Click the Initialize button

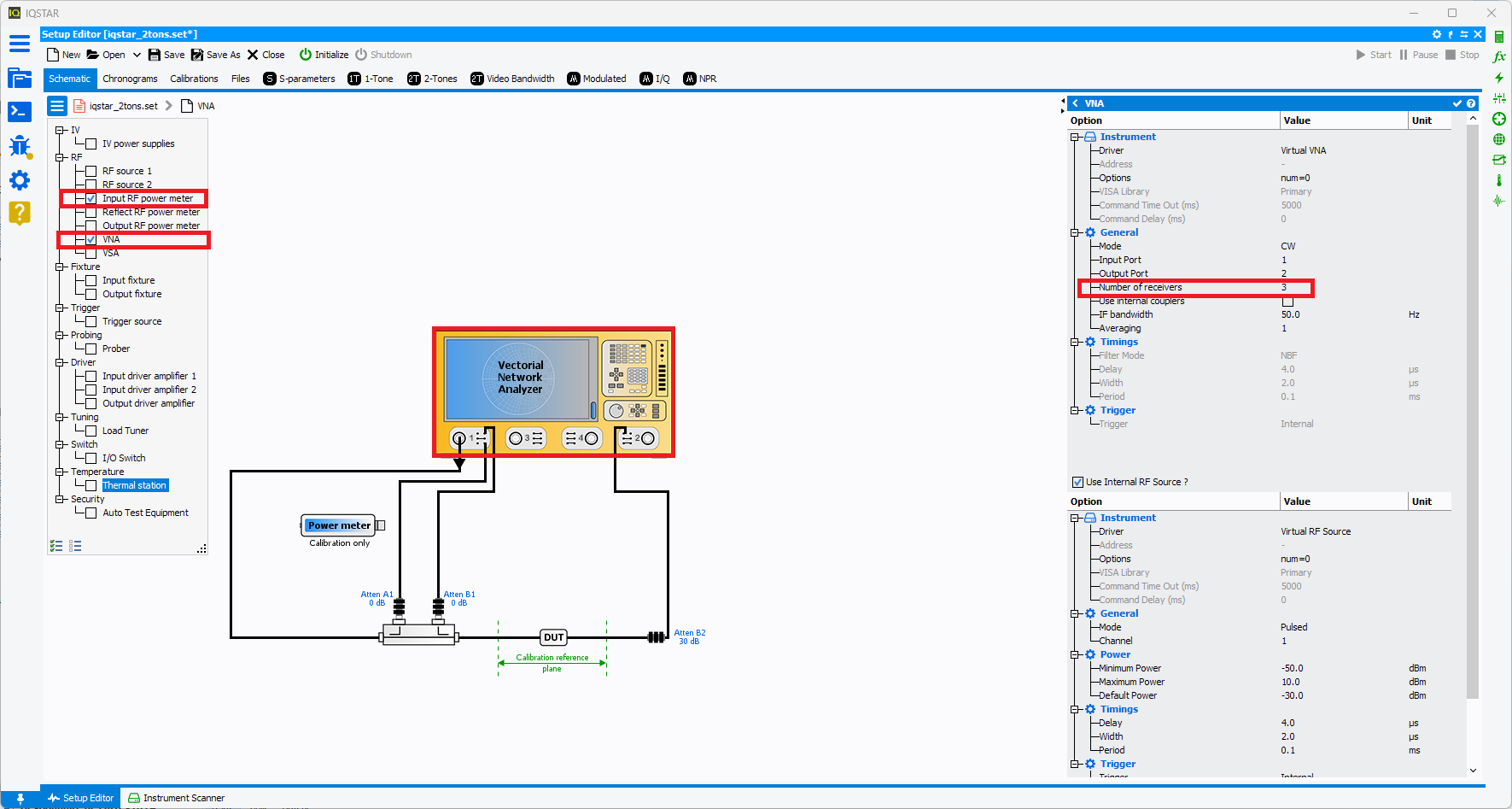(x=324, y=55)
